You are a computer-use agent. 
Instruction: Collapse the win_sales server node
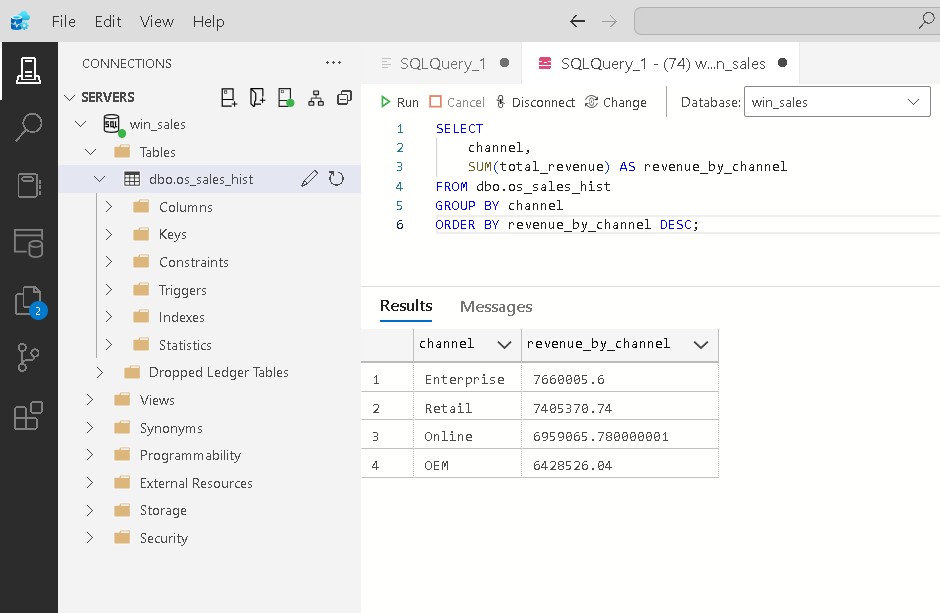coord(80,124)
